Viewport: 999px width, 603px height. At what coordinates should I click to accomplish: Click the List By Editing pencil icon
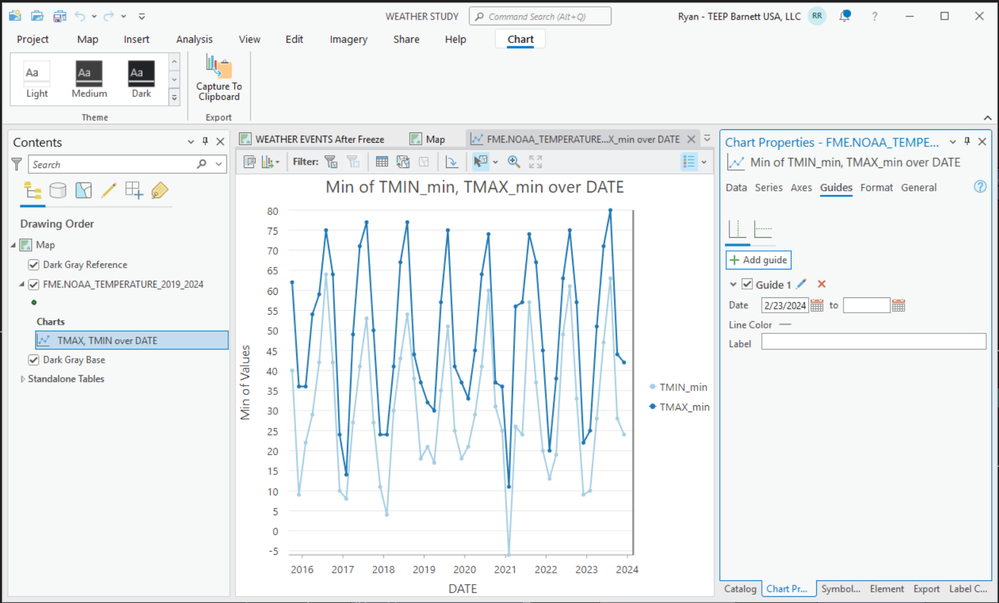tap(109, 191)
